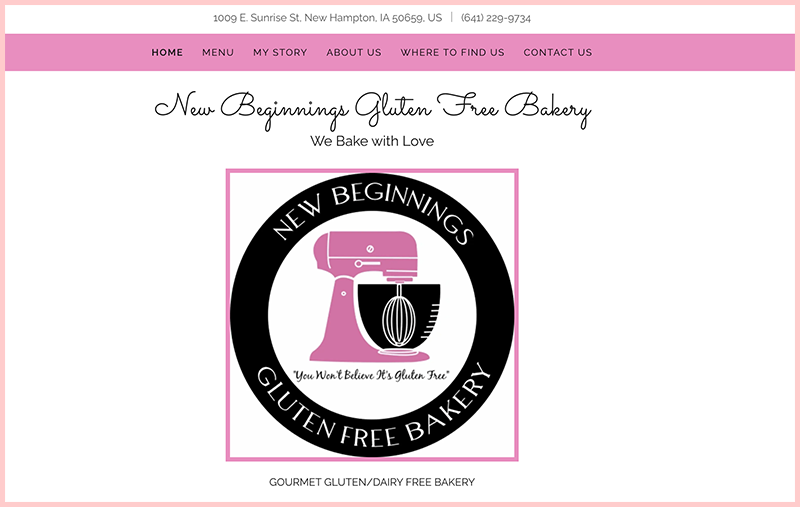Select the 'We Bake with Love' tagline
The image size is (800, 507).
pyautogui.click(x=372, y=141)
